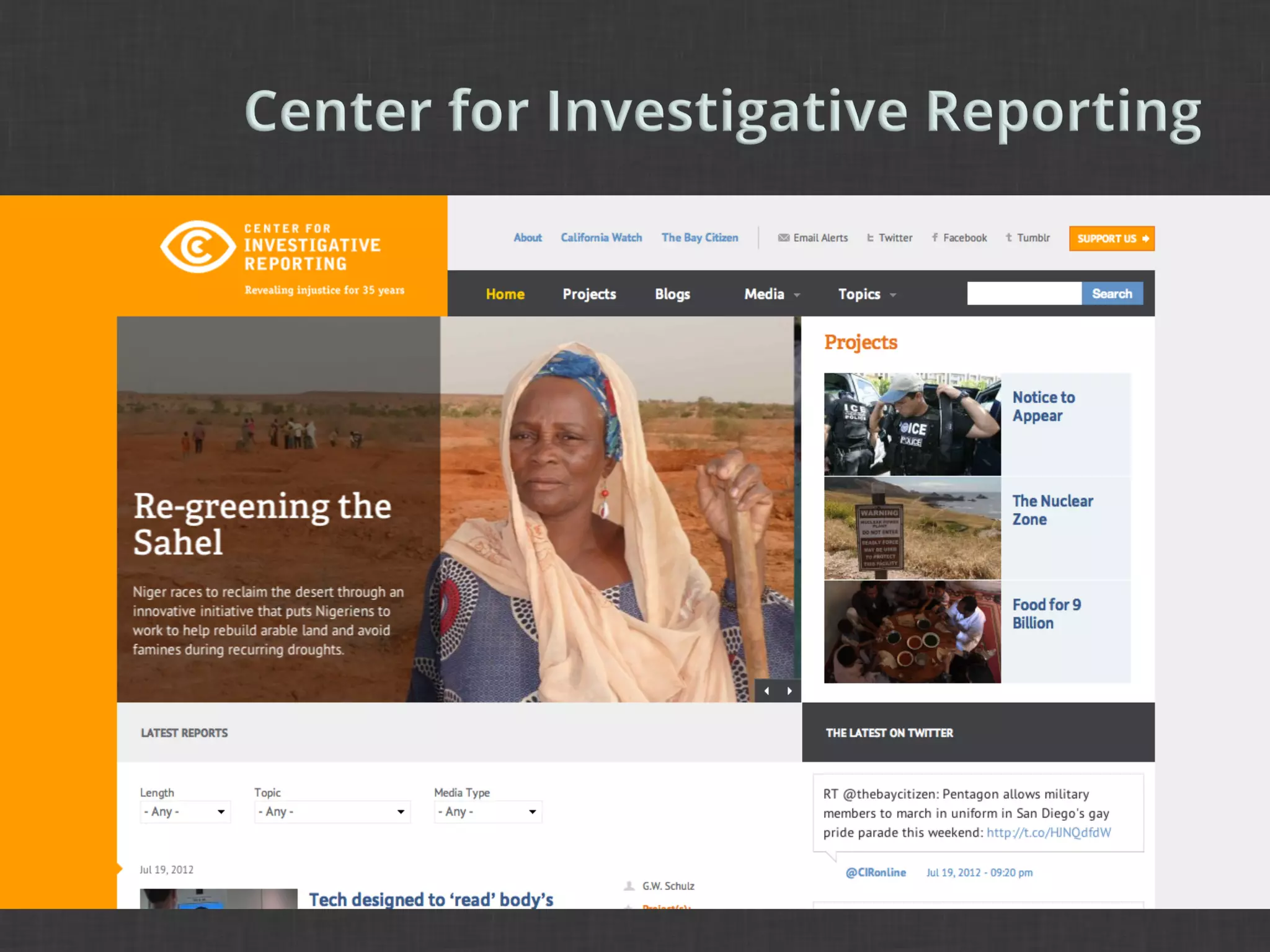This screenshot has width=1270, height=952.
Task: Advance to next slide arrow
Action: tap(789, 691)
